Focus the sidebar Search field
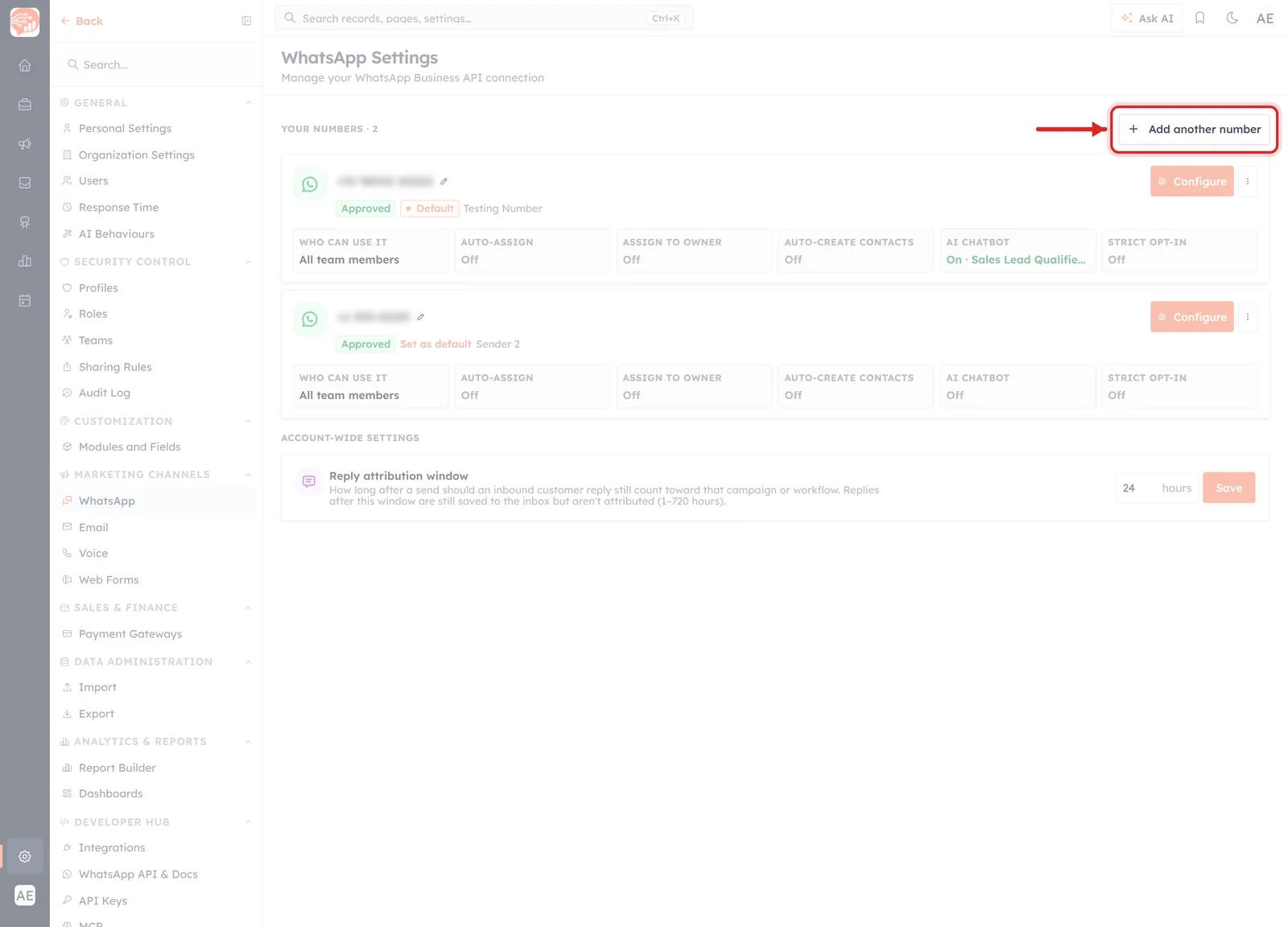Image resolution: width=1288 pixels, height=927 pixels. click(156, 64)
